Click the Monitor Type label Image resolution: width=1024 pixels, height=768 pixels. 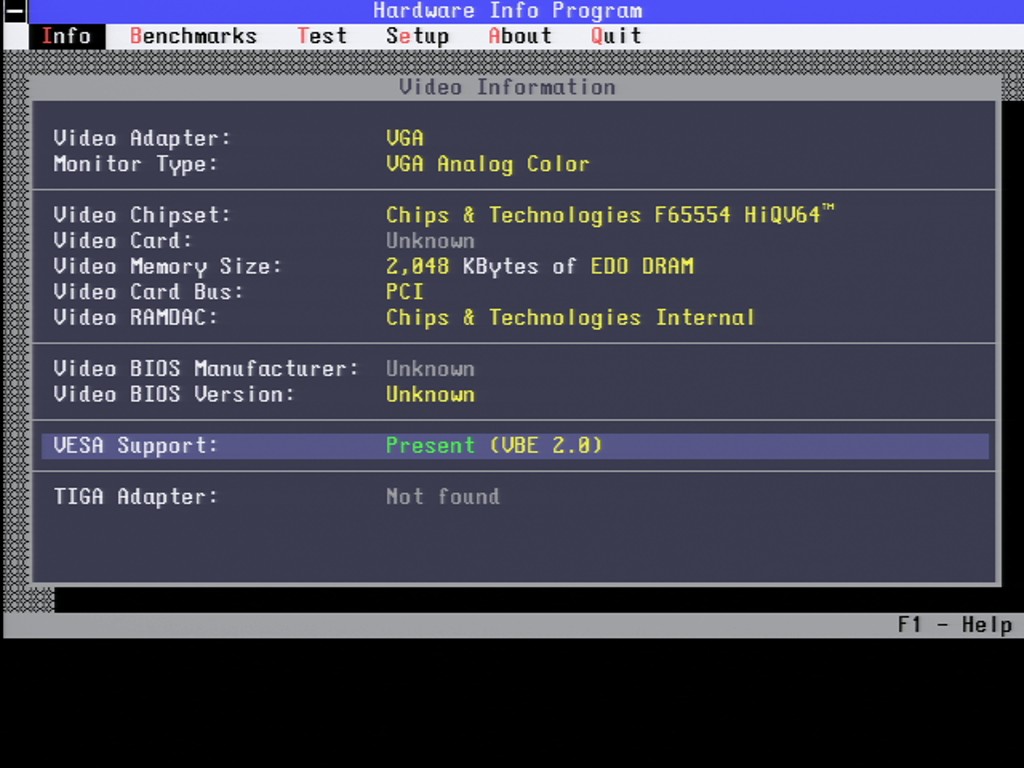click(x=136, y=164)
